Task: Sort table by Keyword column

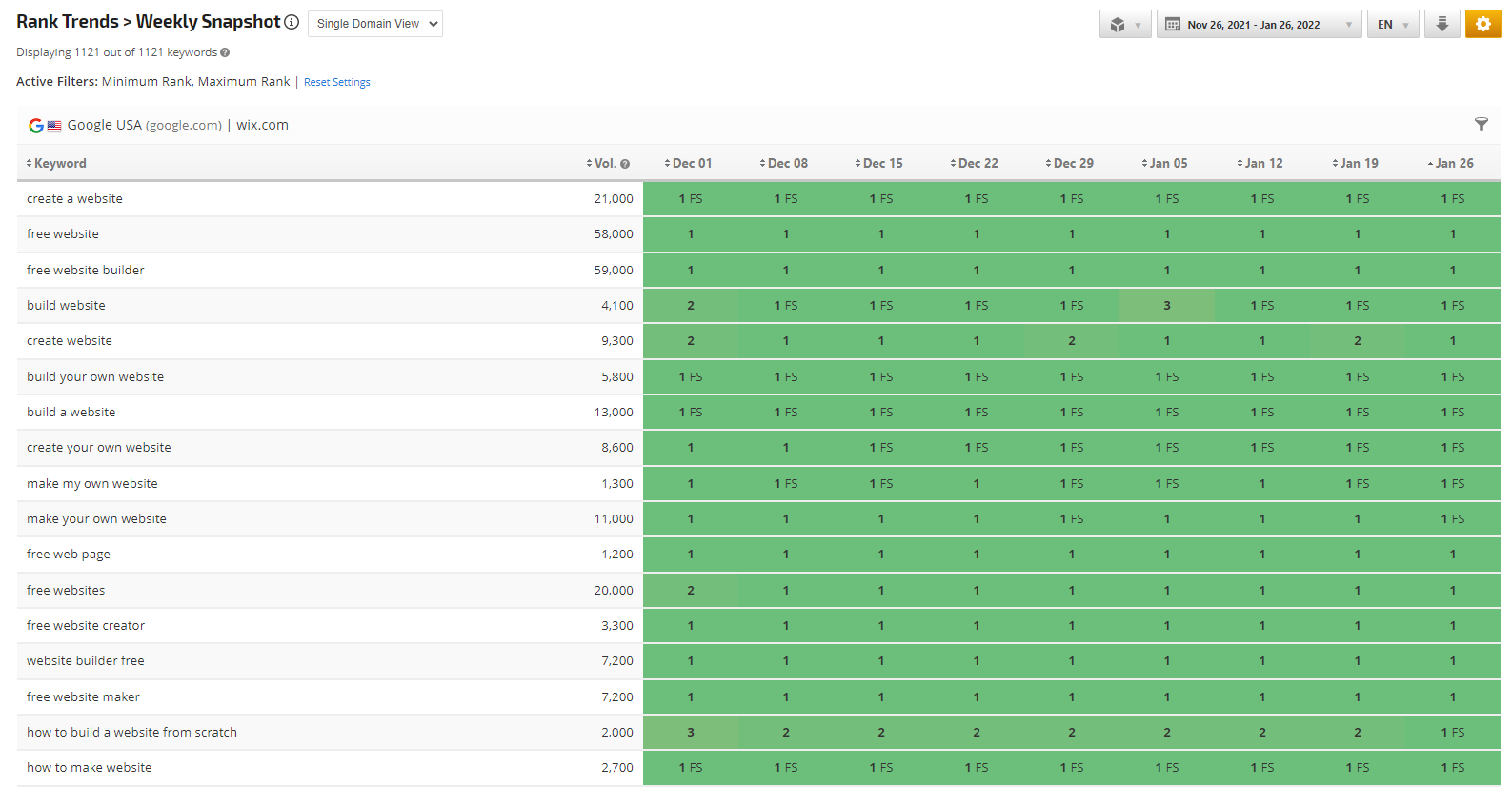Action: (x=59, y=163)
